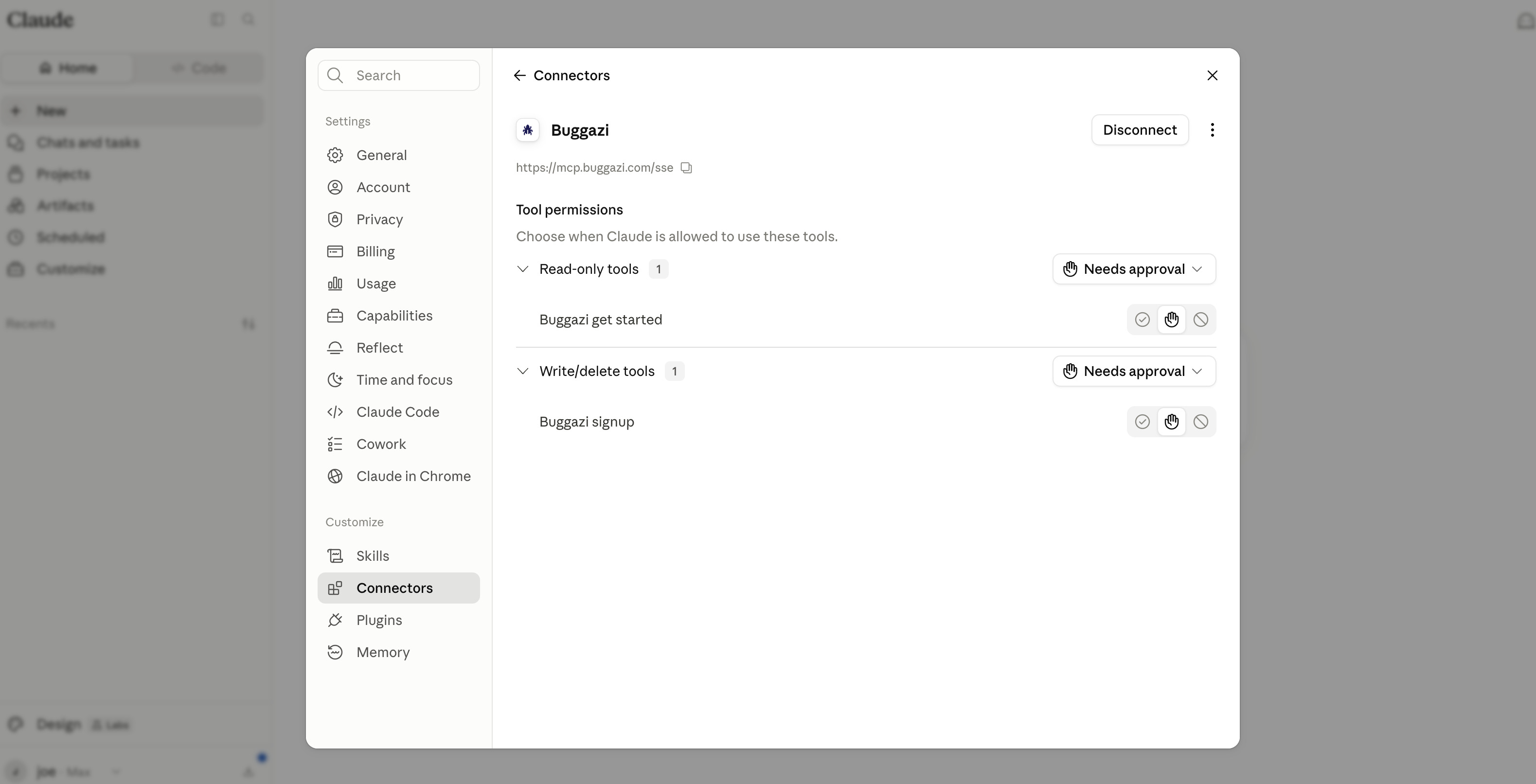
Task: Click the Account person icon
Action: pyautogui.click(x=335, y=187)
